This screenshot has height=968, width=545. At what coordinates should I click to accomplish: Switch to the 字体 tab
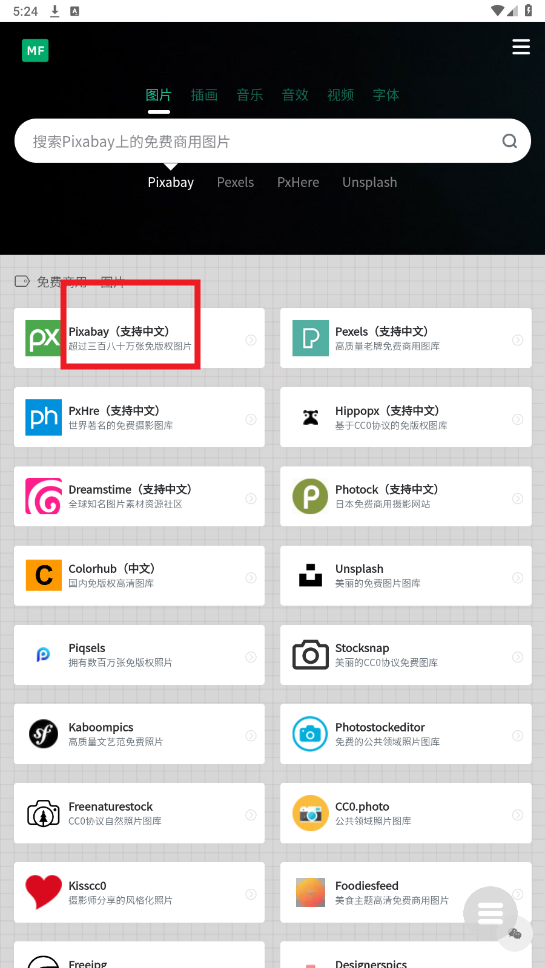pos(386,94)
